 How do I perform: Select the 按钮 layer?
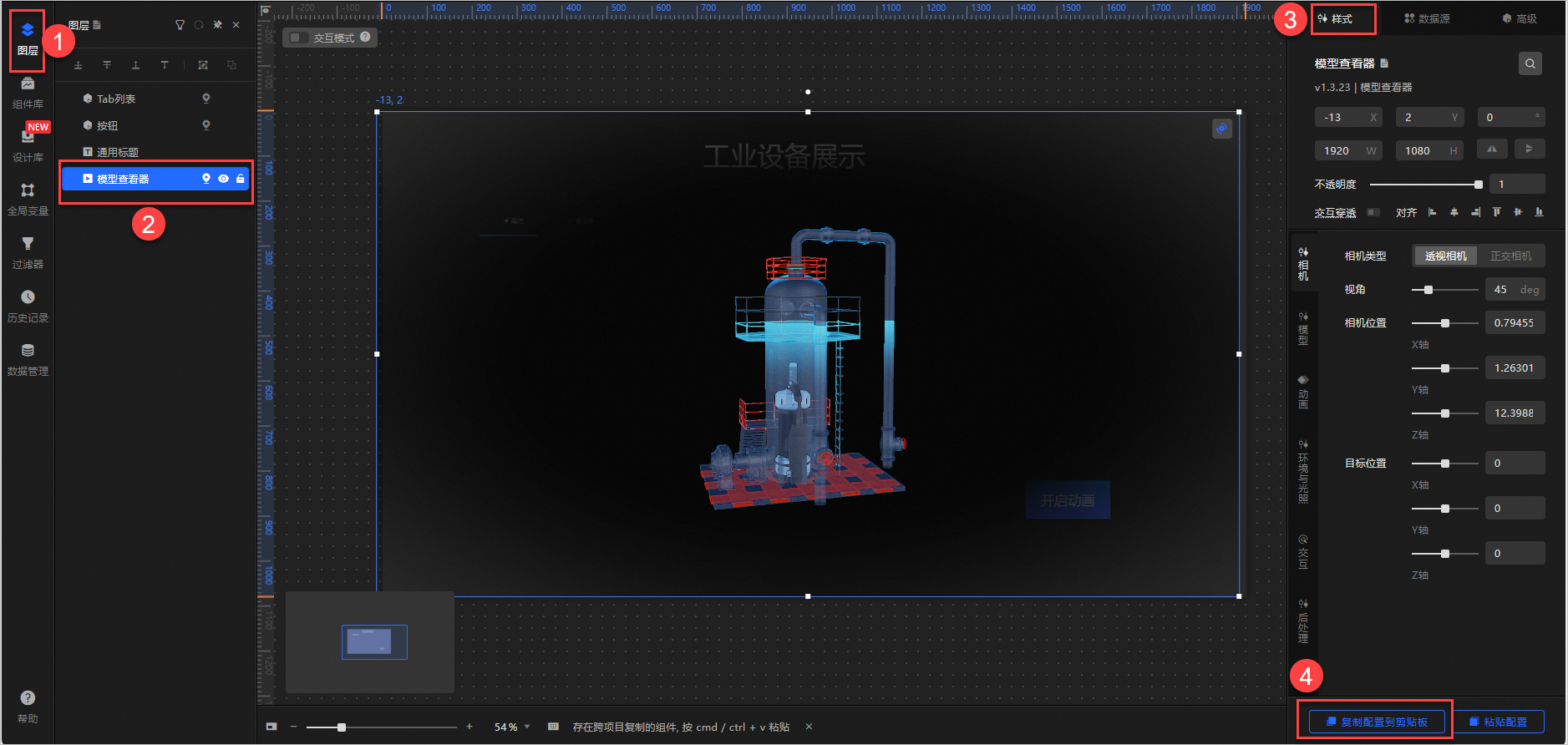tap(155, 125)
